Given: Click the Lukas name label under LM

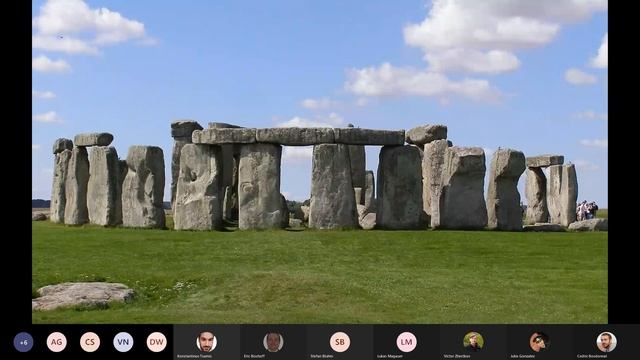Looking at the screenshot, I should tap(390, 356).
